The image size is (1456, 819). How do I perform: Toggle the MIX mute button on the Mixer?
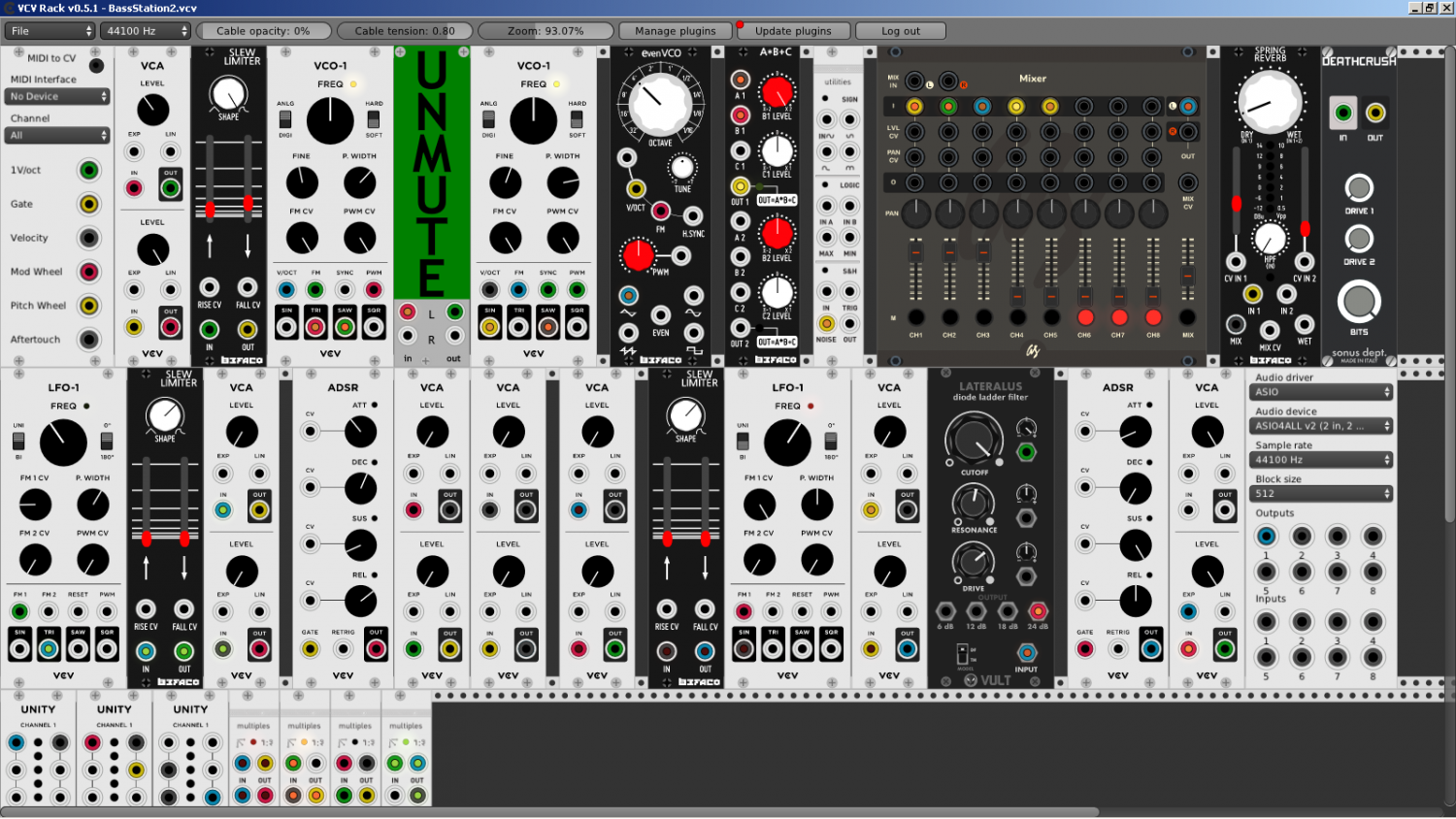[x=1187, y=317]
